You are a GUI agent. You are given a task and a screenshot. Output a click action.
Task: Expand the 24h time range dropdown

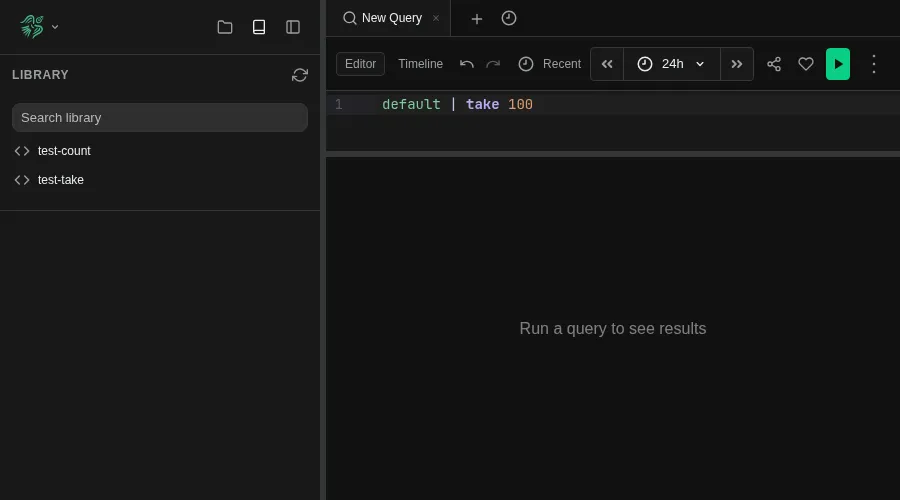coord(672,64)
